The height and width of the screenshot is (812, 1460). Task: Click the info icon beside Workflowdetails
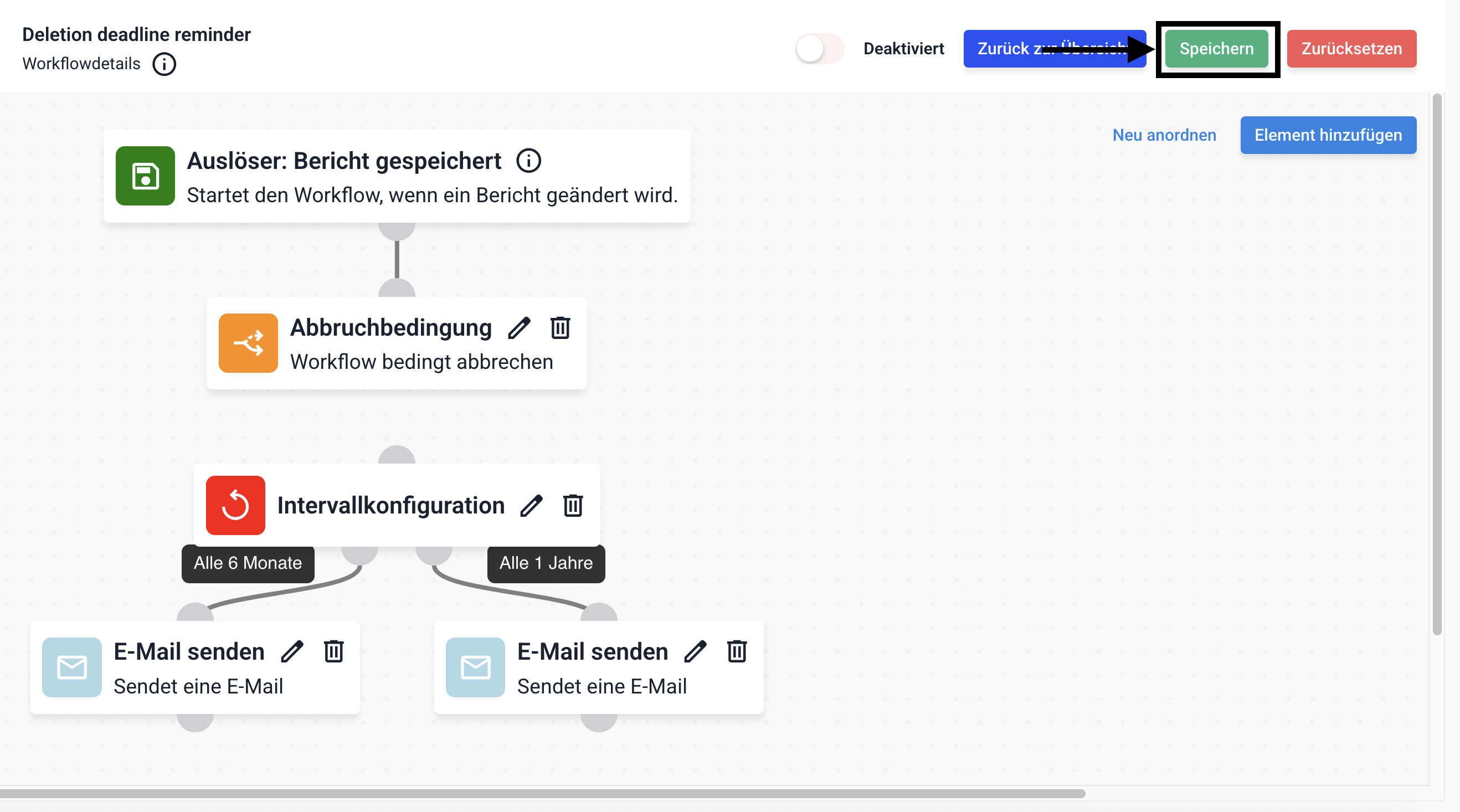[x=164, y=64]
